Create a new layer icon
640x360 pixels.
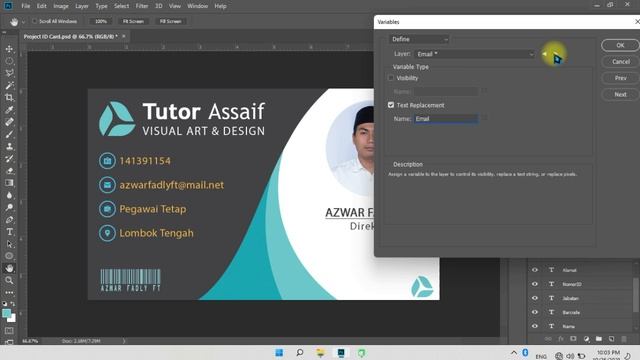(611, 339)
